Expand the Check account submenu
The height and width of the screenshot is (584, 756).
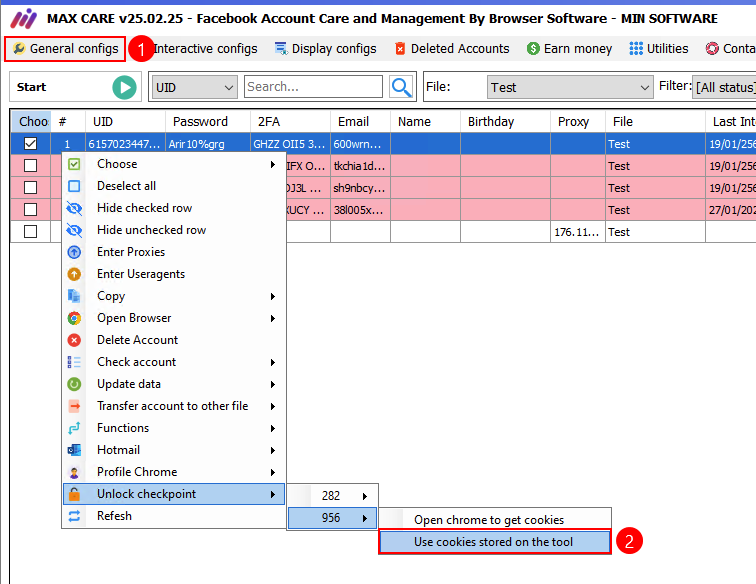coord(174,362)
